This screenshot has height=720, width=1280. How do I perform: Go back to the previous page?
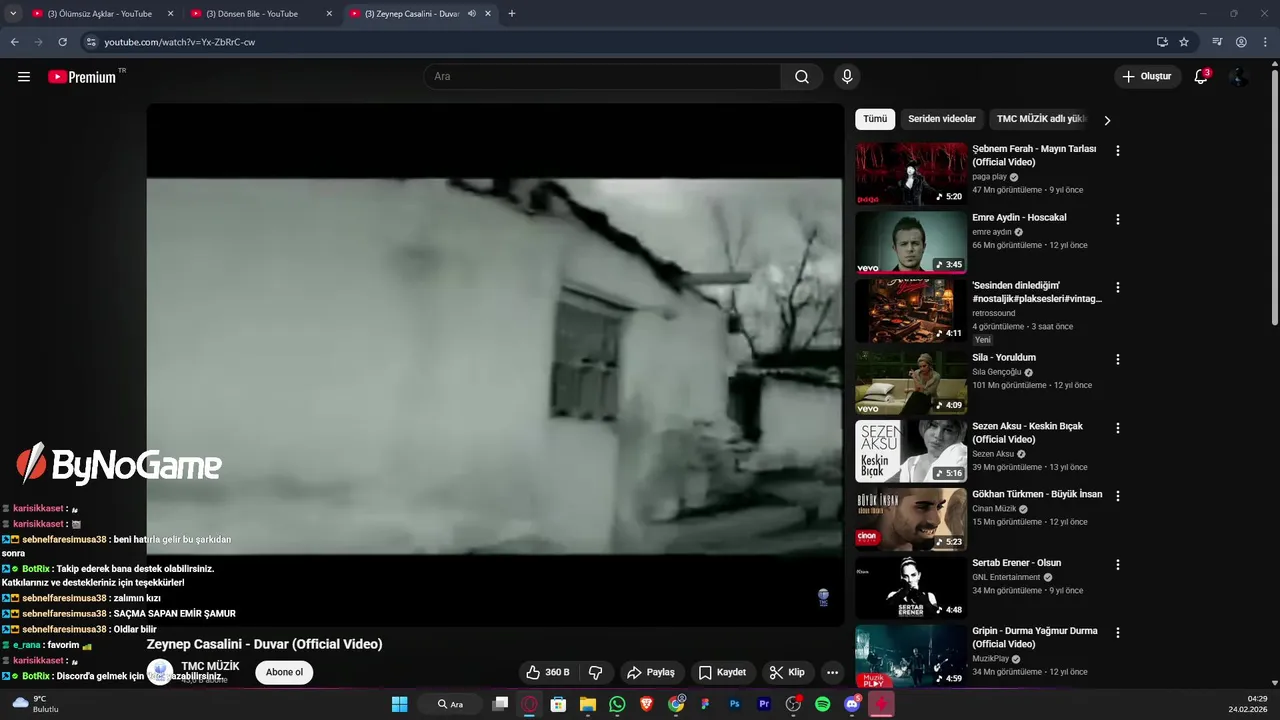(15, 42)
